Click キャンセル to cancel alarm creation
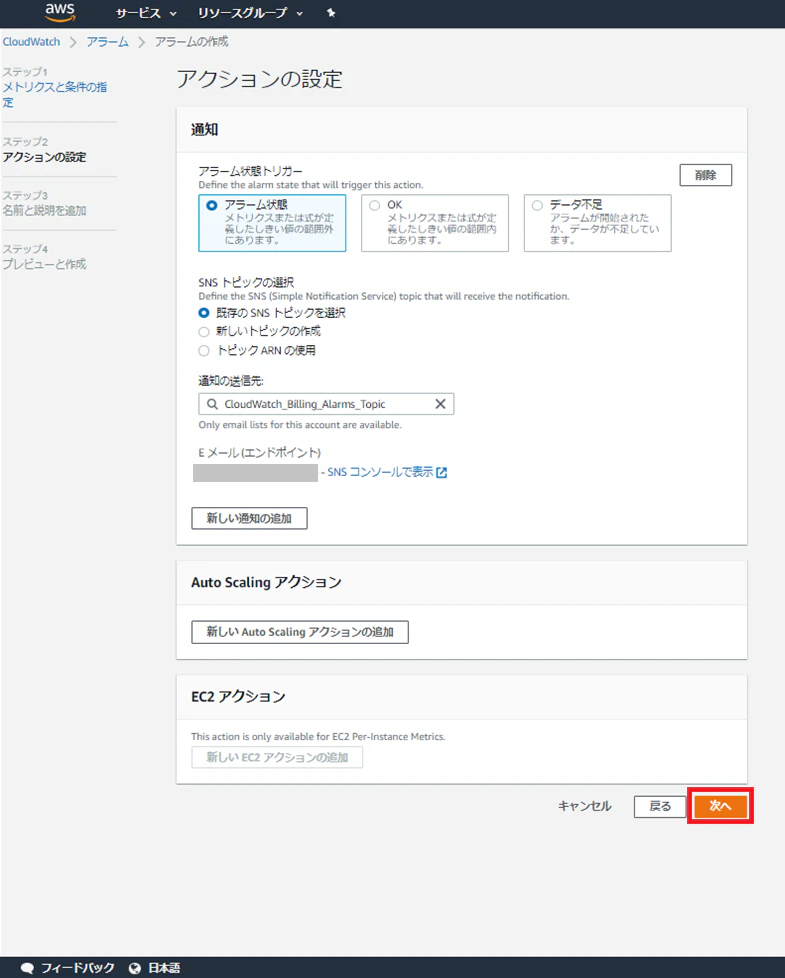This screenshot has height=978, width=785. pyautogui.click(x=584, y=806)
